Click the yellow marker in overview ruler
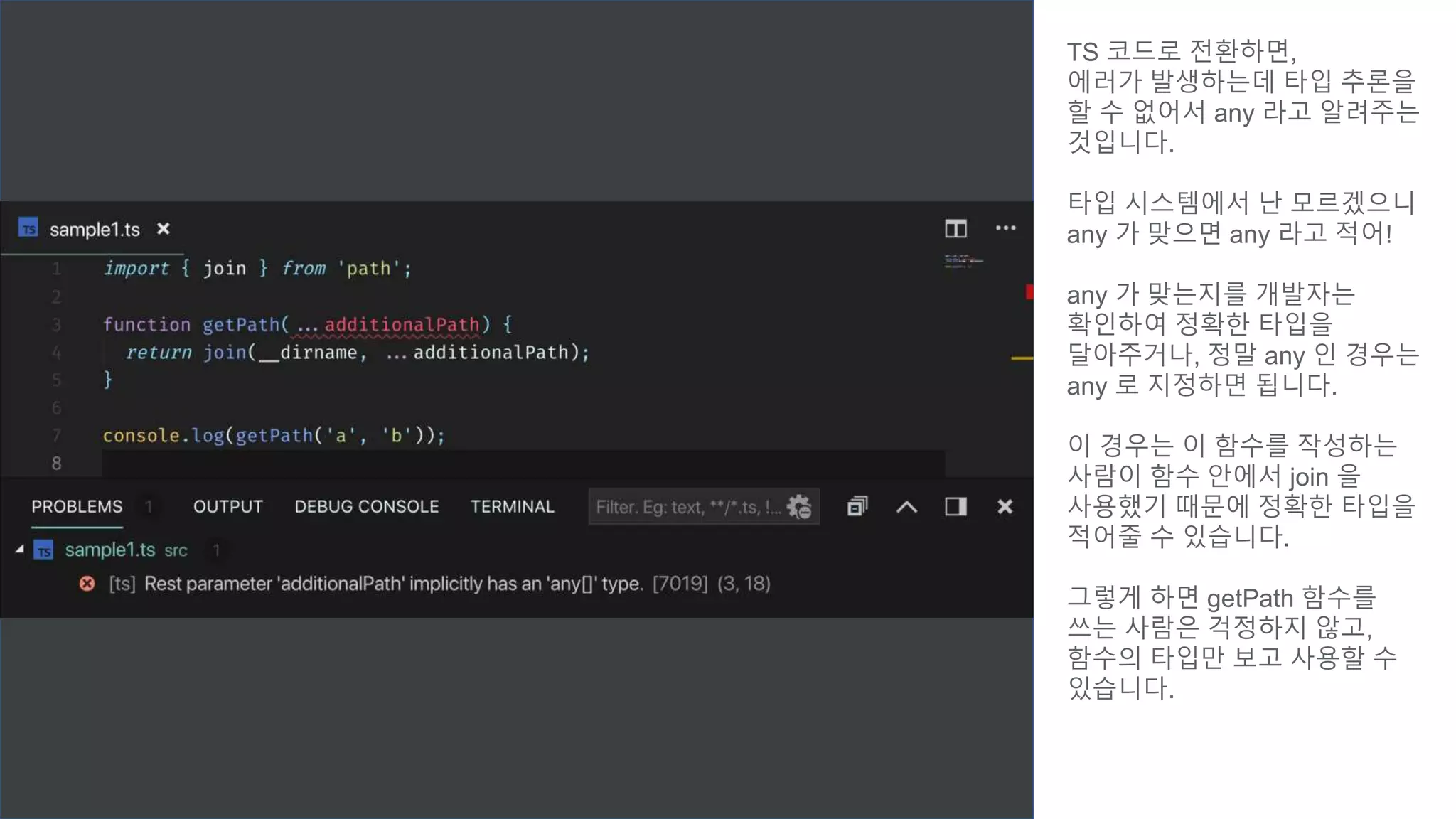This screenshot has height=819, width=1456. point(1022,358)
